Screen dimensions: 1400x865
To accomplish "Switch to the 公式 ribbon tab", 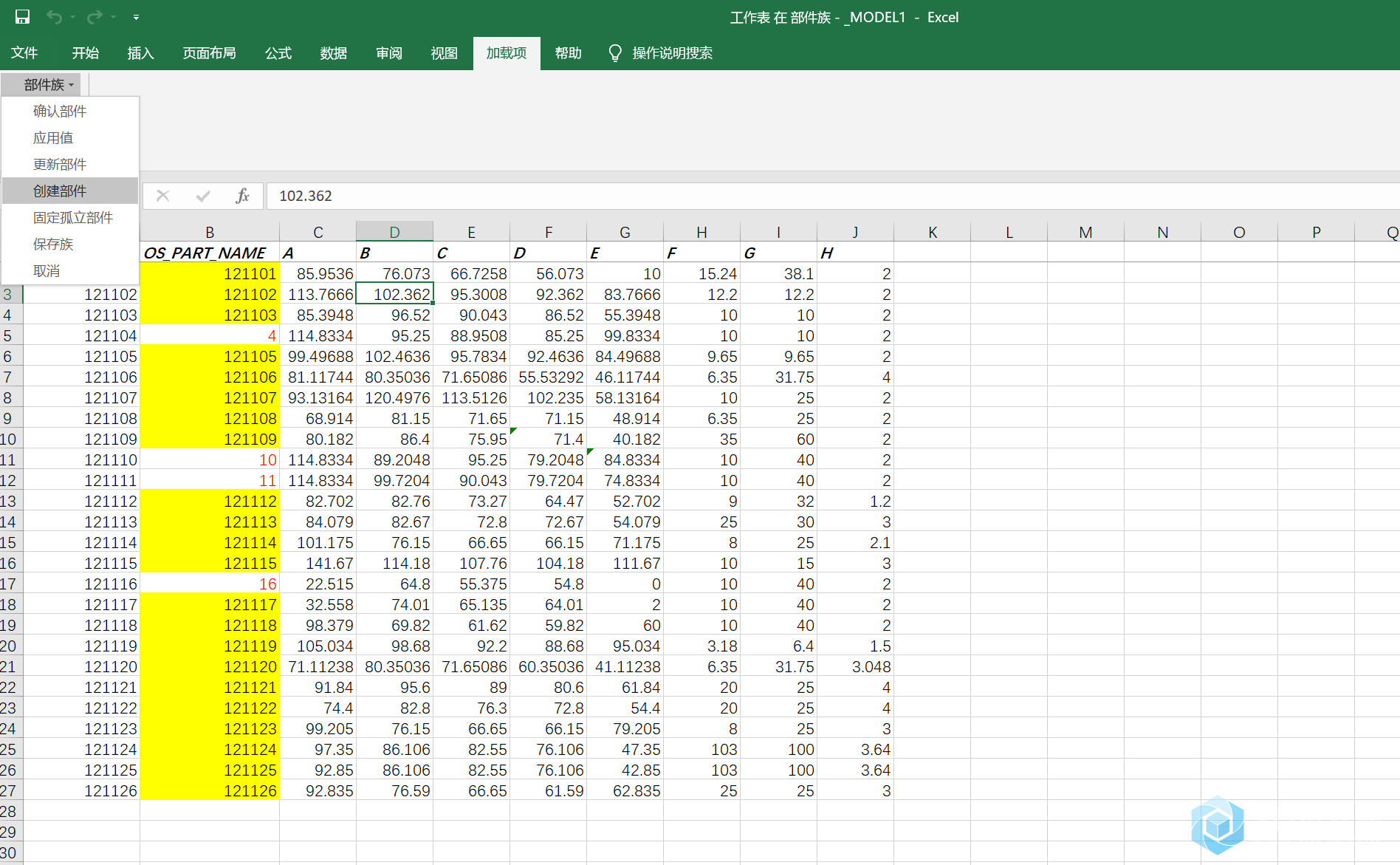I will pyautogui.click(x=278, y=53).
